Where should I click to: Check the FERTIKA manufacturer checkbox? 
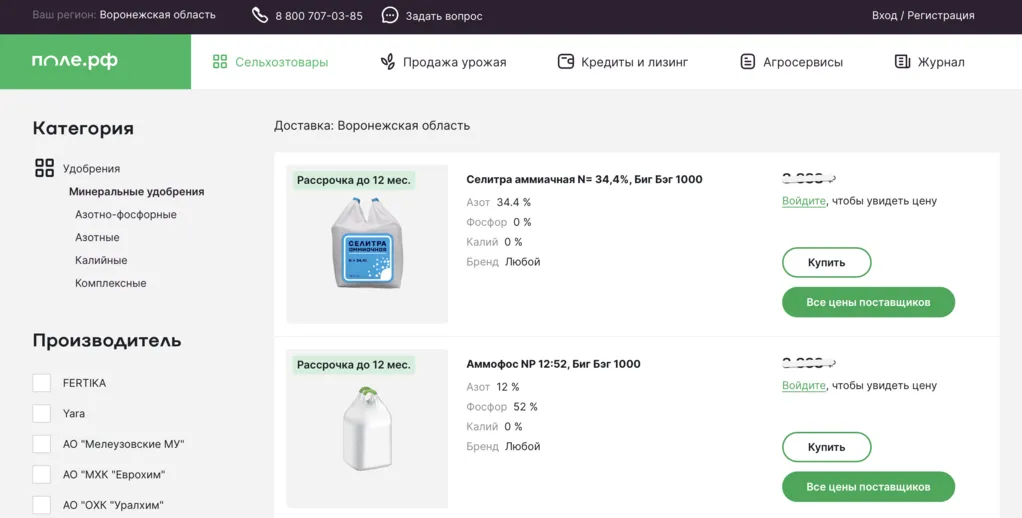pyautogui.click(x=41, y=383)
